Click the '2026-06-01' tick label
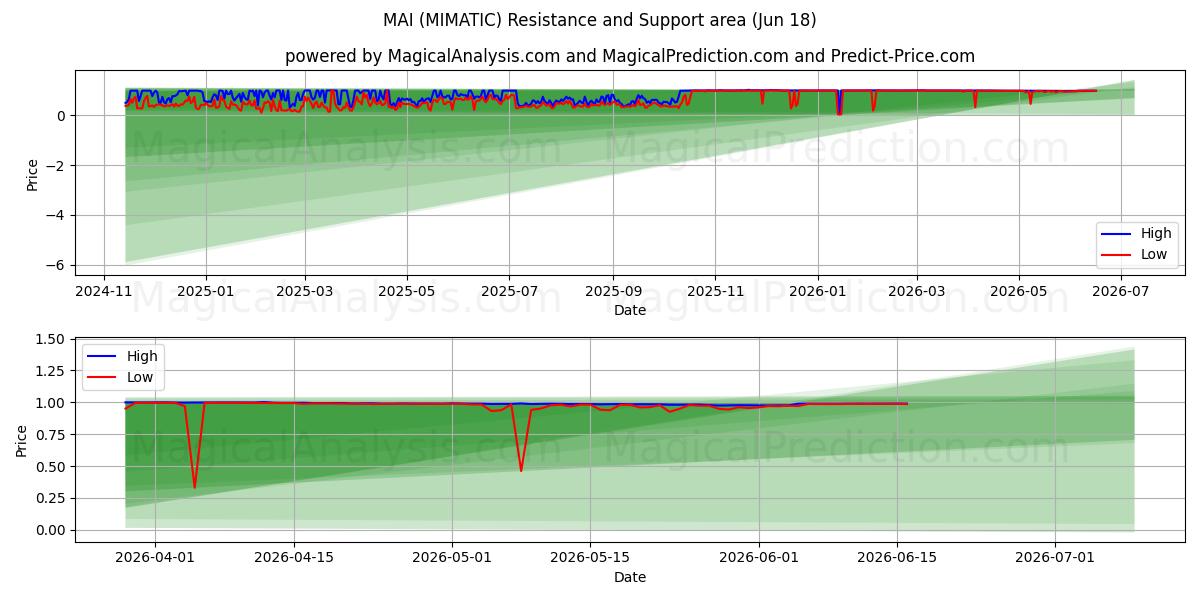The height and width of the screenshot is (600, 1200). 759,557
